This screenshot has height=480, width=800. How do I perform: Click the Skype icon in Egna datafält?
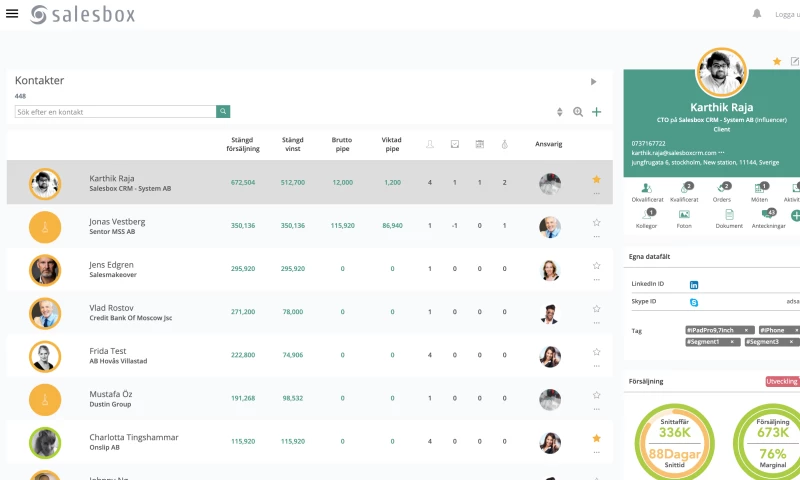(x=694, y=302)
